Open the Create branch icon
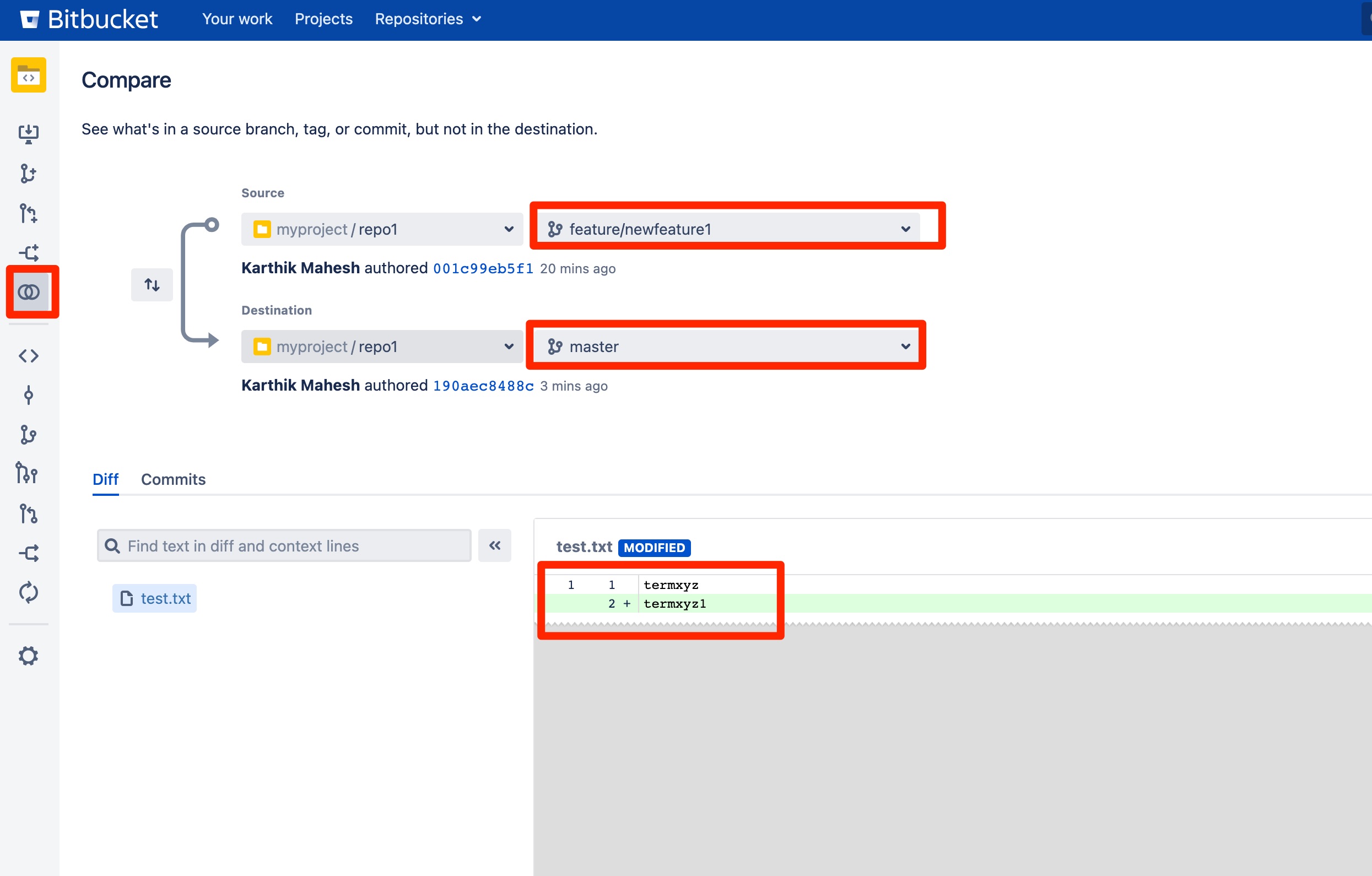The height and width of the screenshot is (876, 1372). tap(28, 175)
